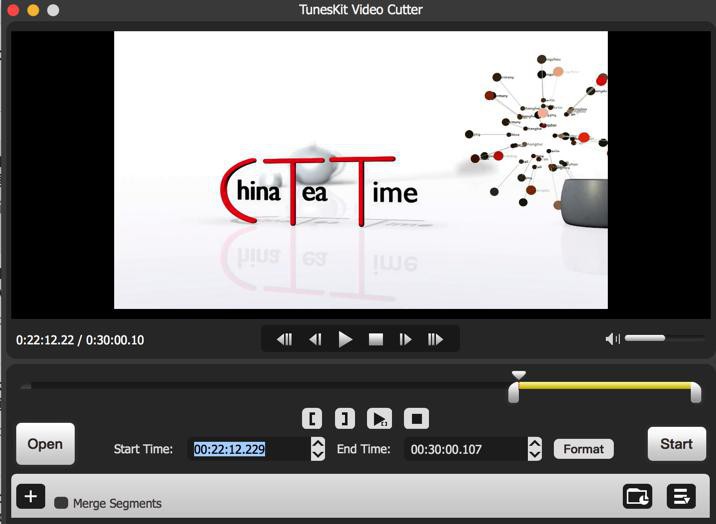Click the volume slider track

664,338
